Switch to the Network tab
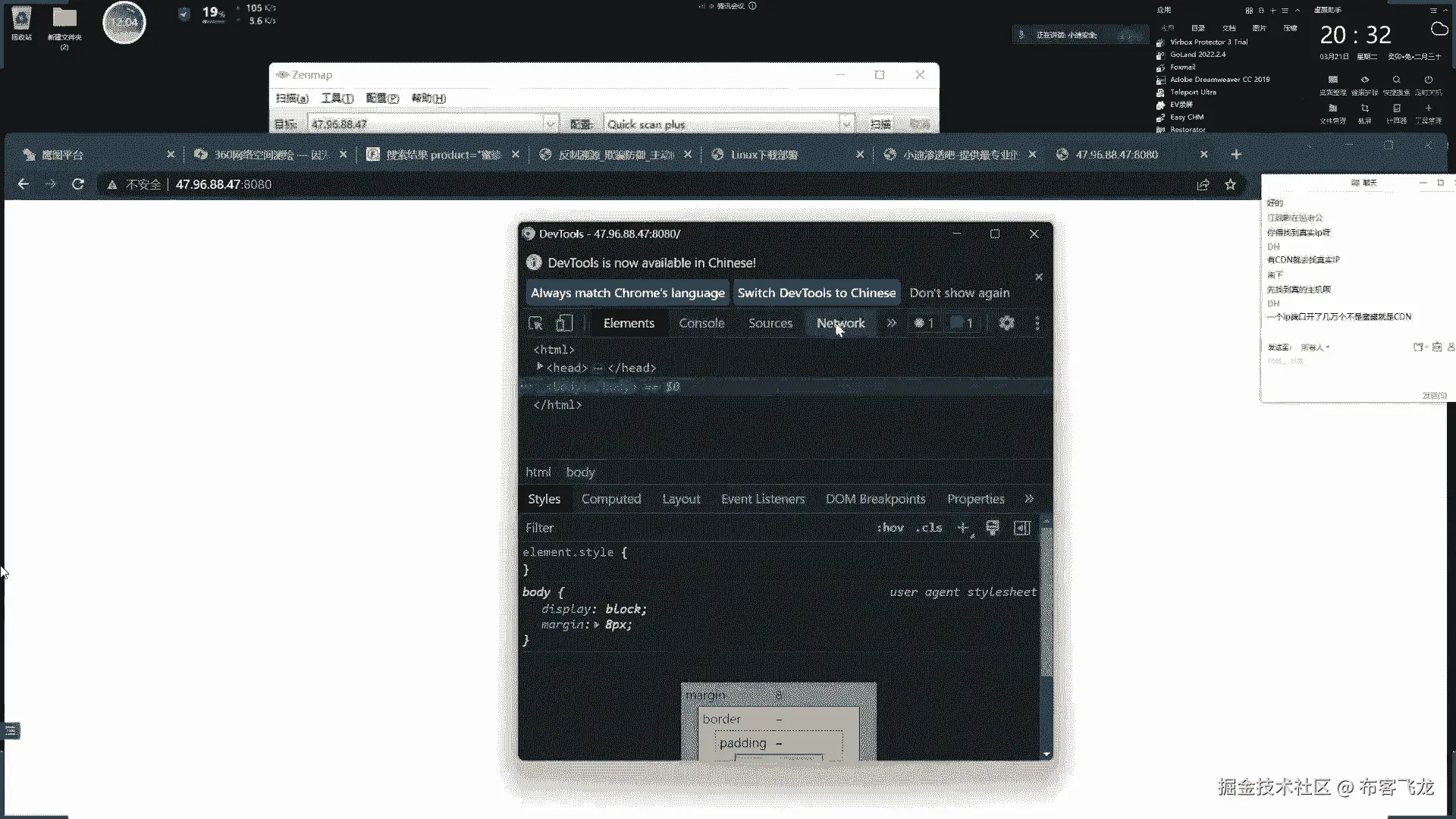1456x819 pixels. (x=840, y=323)
